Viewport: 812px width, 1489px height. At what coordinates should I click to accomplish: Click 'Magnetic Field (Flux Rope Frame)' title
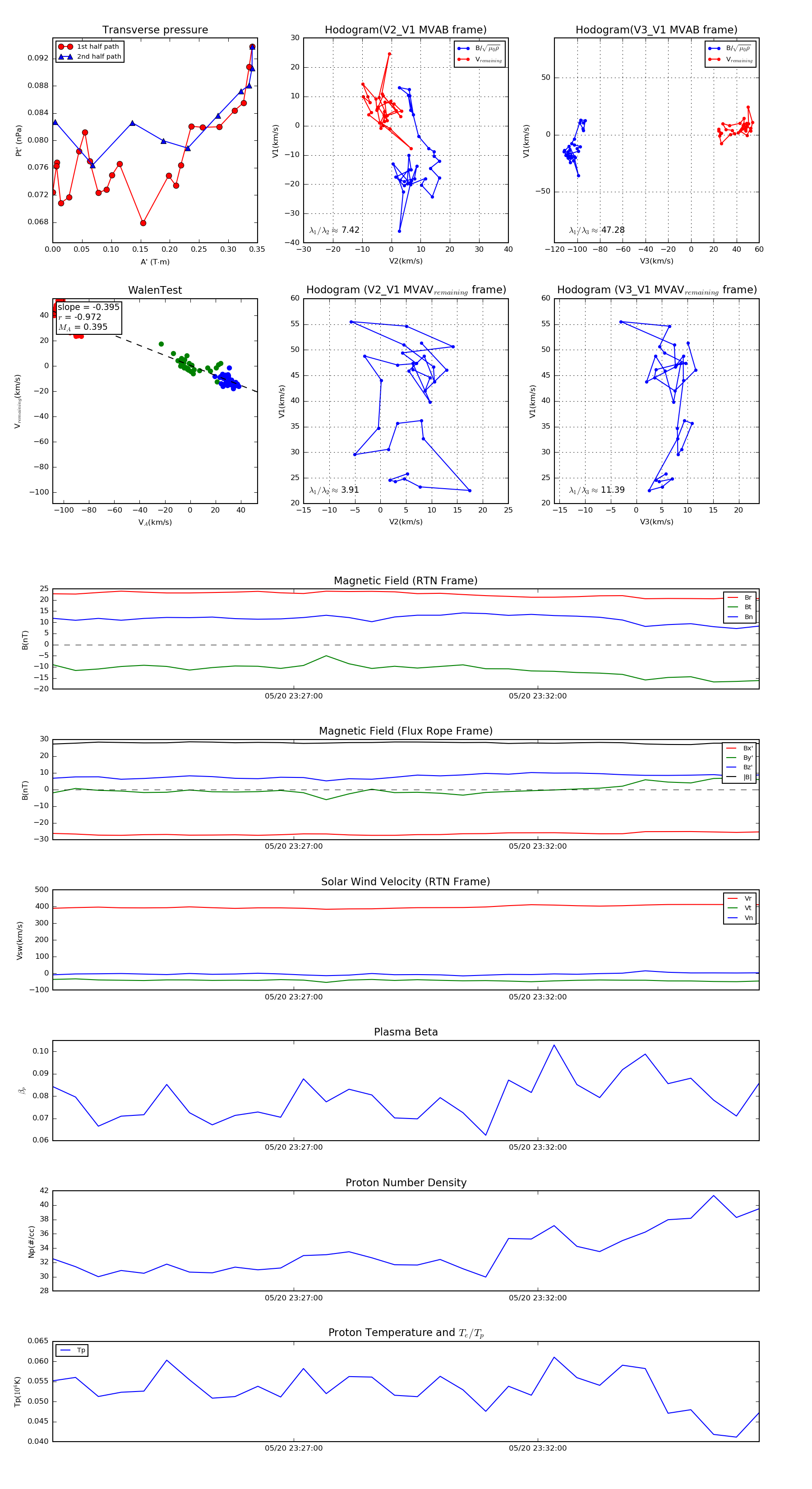click(406, 731)
